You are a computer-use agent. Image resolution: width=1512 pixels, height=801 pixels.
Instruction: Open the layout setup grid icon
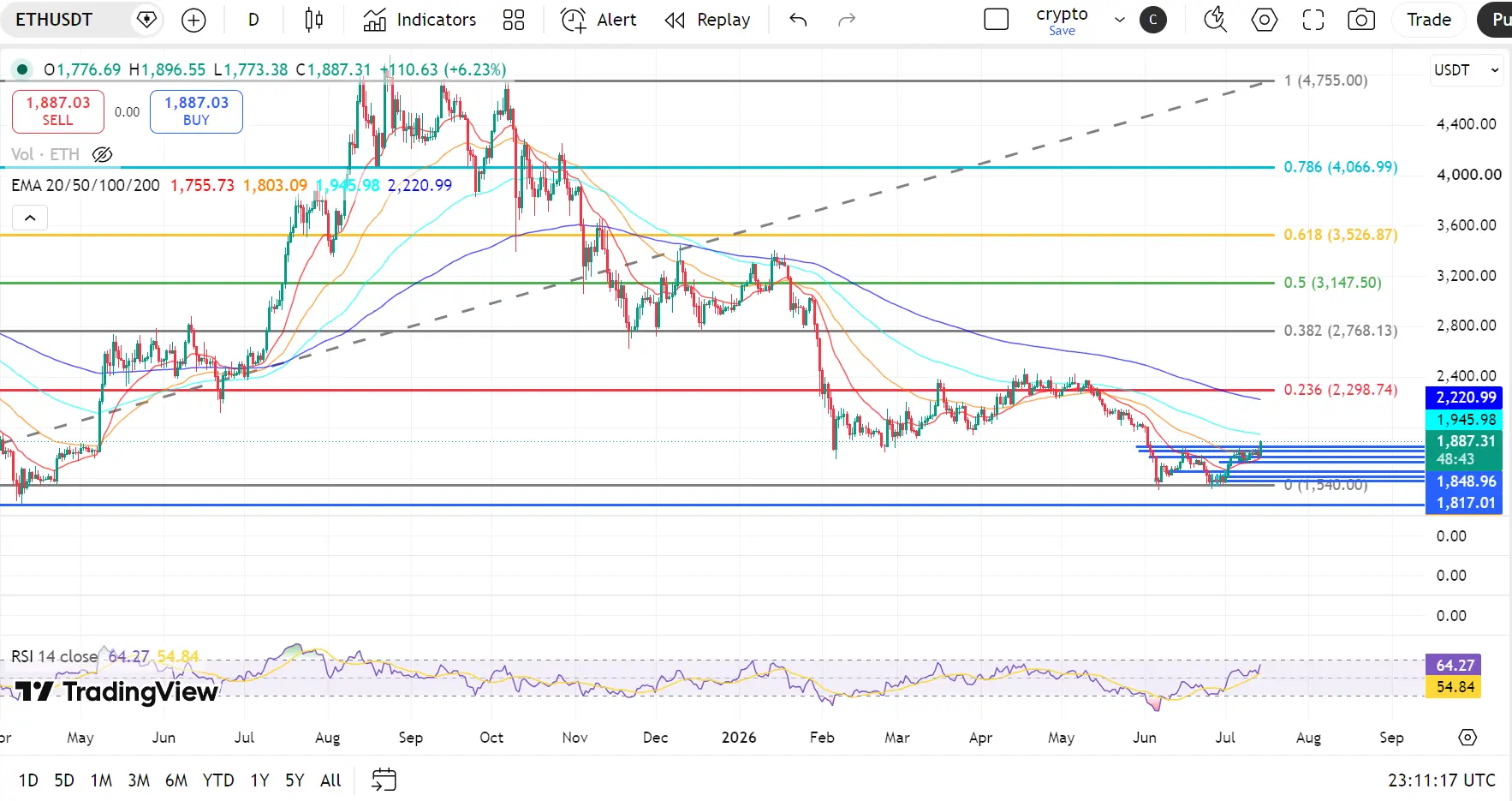point(514,20)
